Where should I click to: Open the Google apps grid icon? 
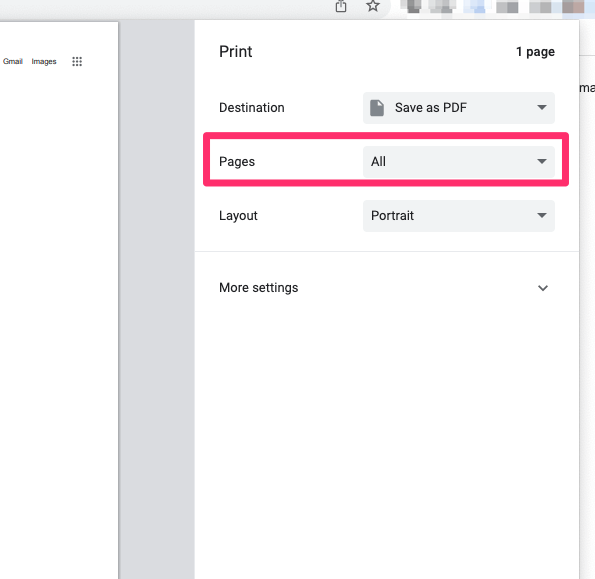coord(77,61)
